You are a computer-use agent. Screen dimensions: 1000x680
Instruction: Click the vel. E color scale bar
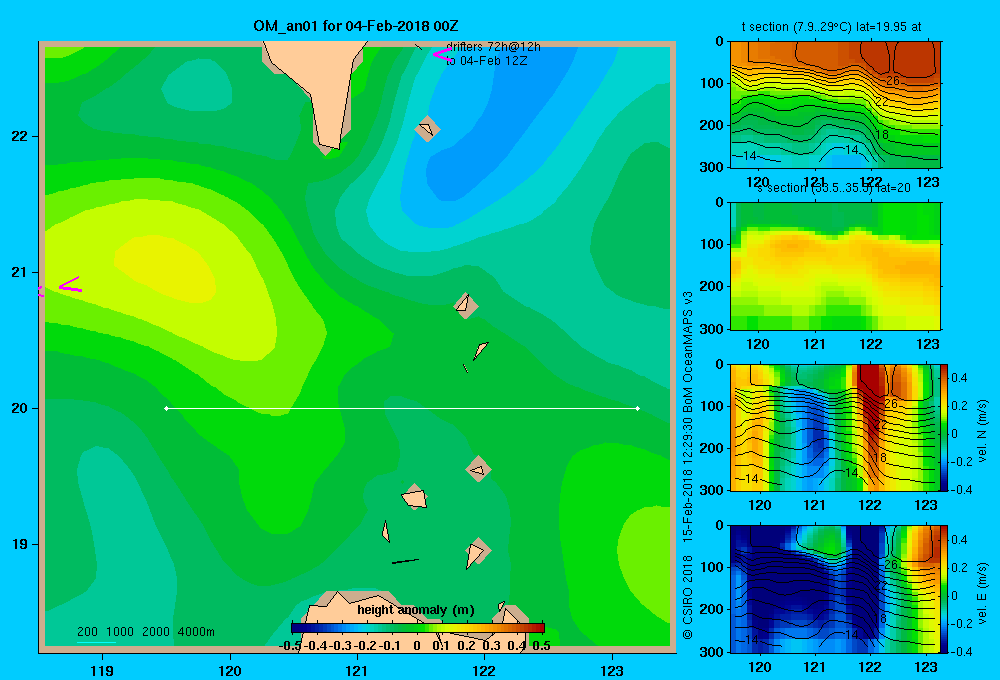945,589
